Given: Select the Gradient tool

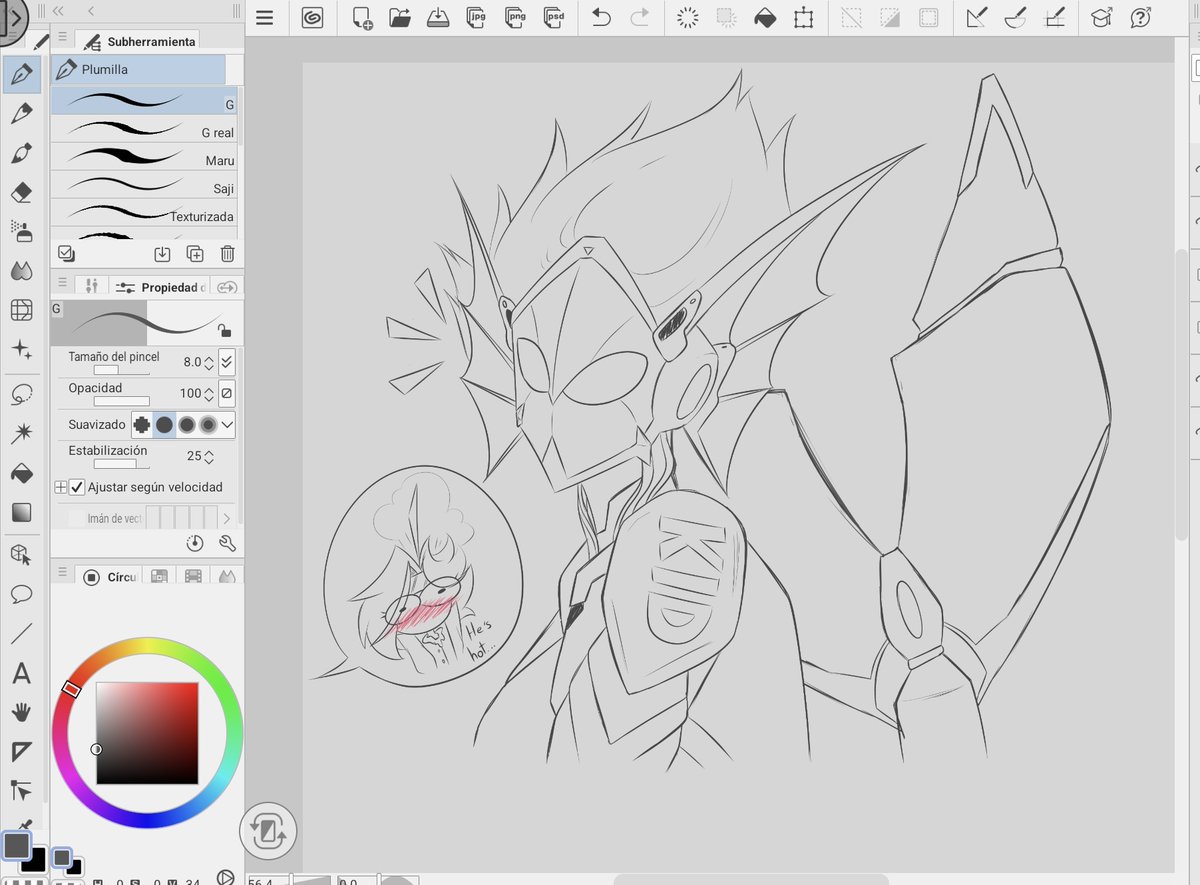Looking at the screenshot, I should point(21,512).
